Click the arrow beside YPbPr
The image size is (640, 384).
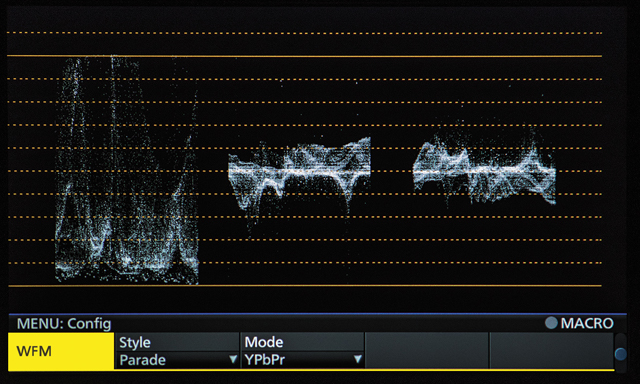pyautogui.click(x=358, y=360)
